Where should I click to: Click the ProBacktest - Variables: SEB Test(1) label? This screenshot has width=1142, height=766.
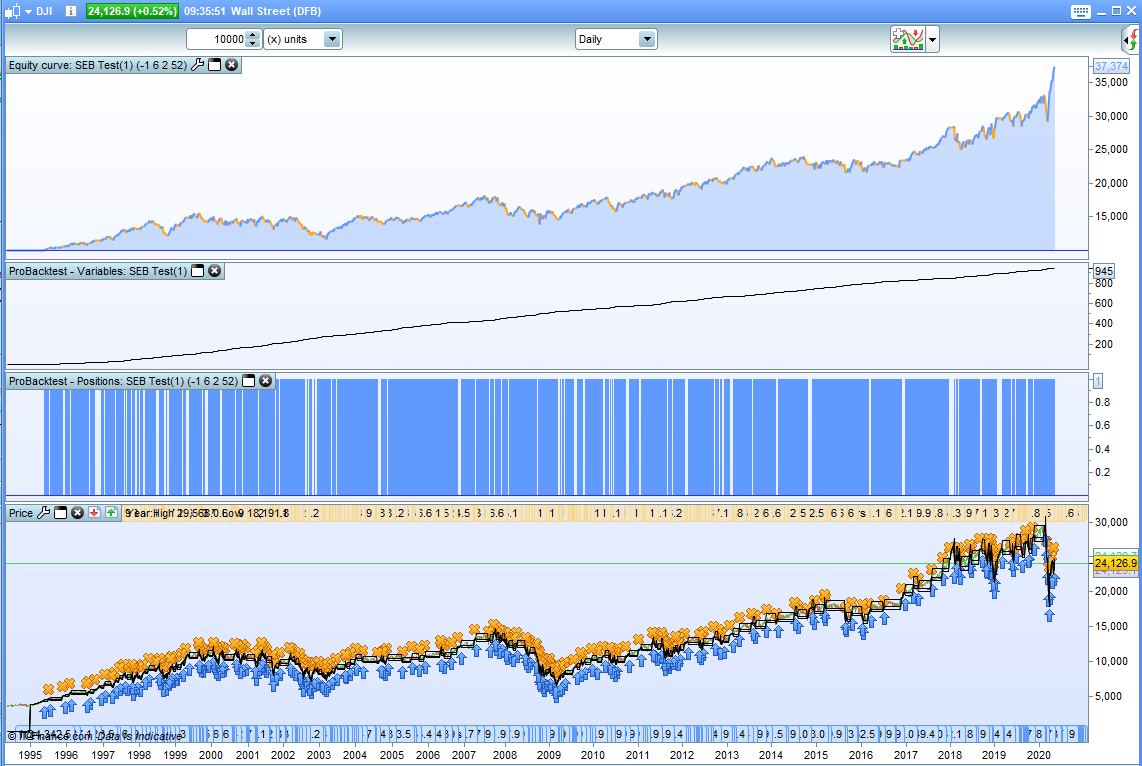(98, 271)
